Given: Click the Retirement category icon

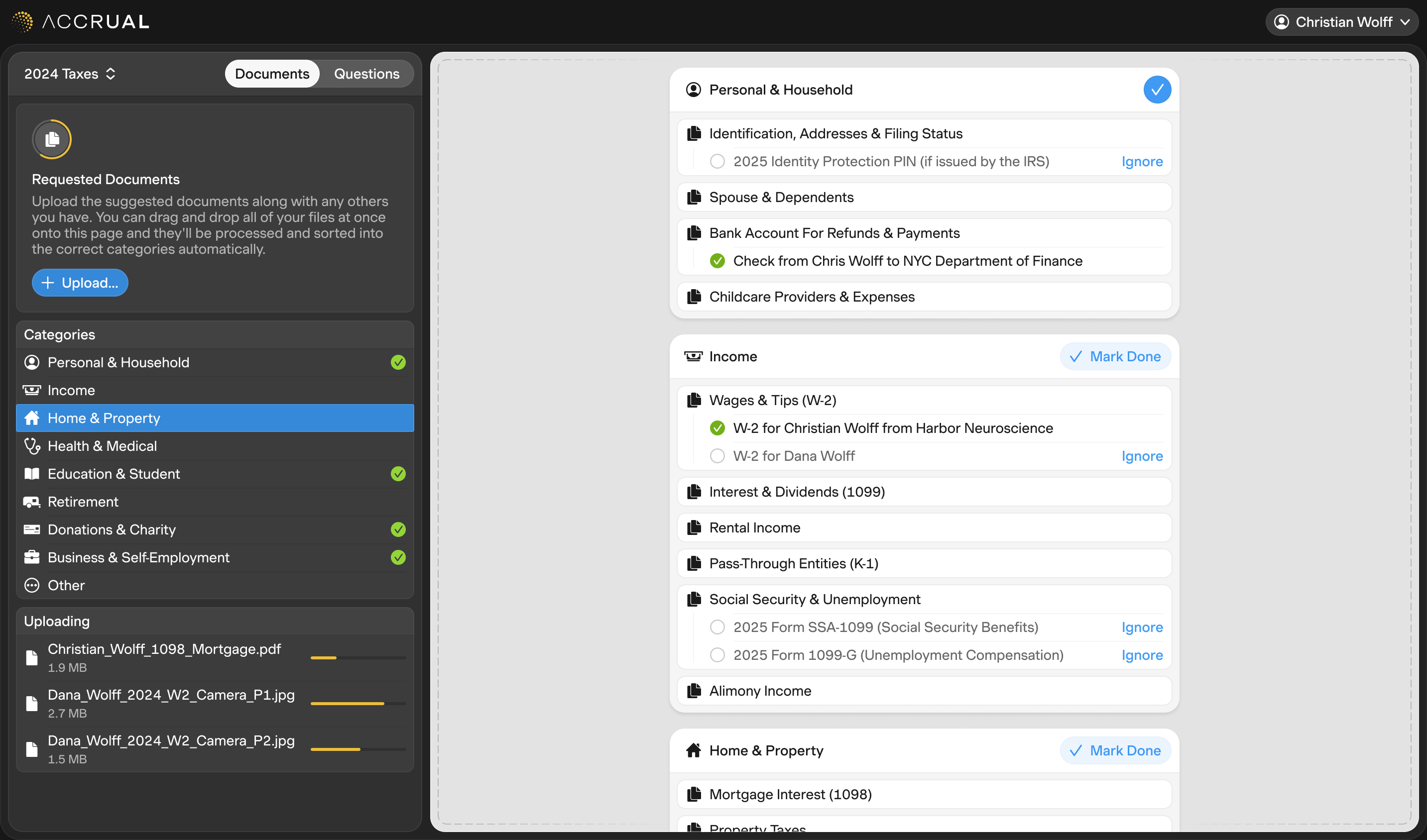Looking at the screenshot, I should (32, 502).
